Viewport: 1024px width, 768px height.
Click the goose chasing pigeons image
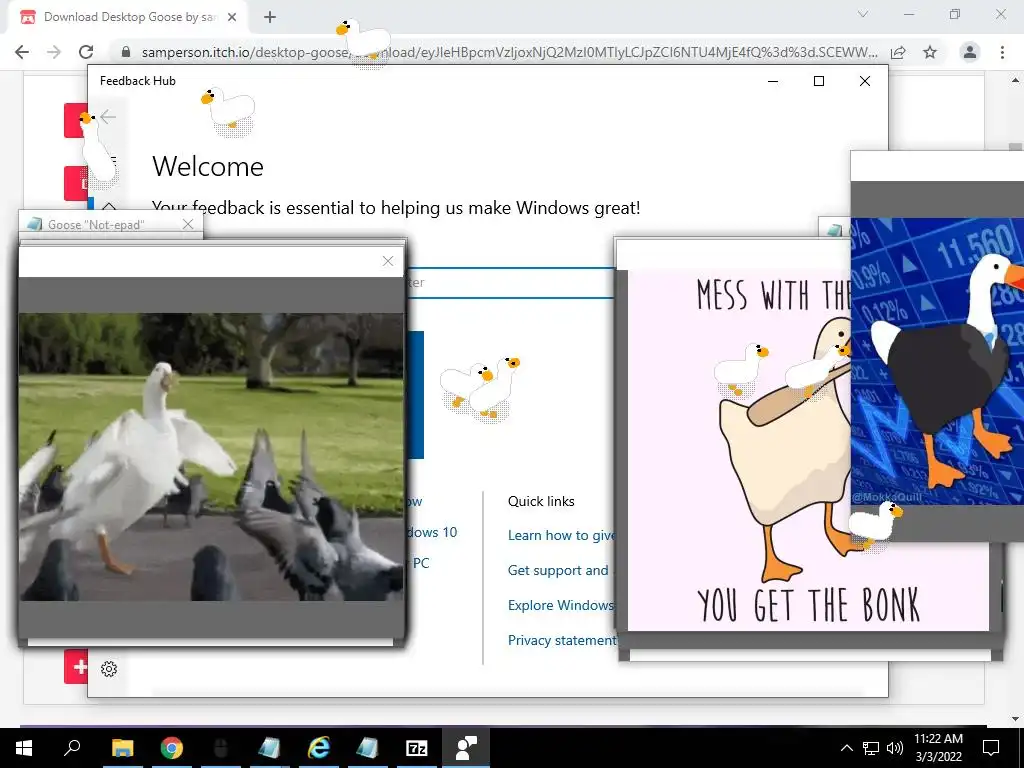click(x=211, y=456)
